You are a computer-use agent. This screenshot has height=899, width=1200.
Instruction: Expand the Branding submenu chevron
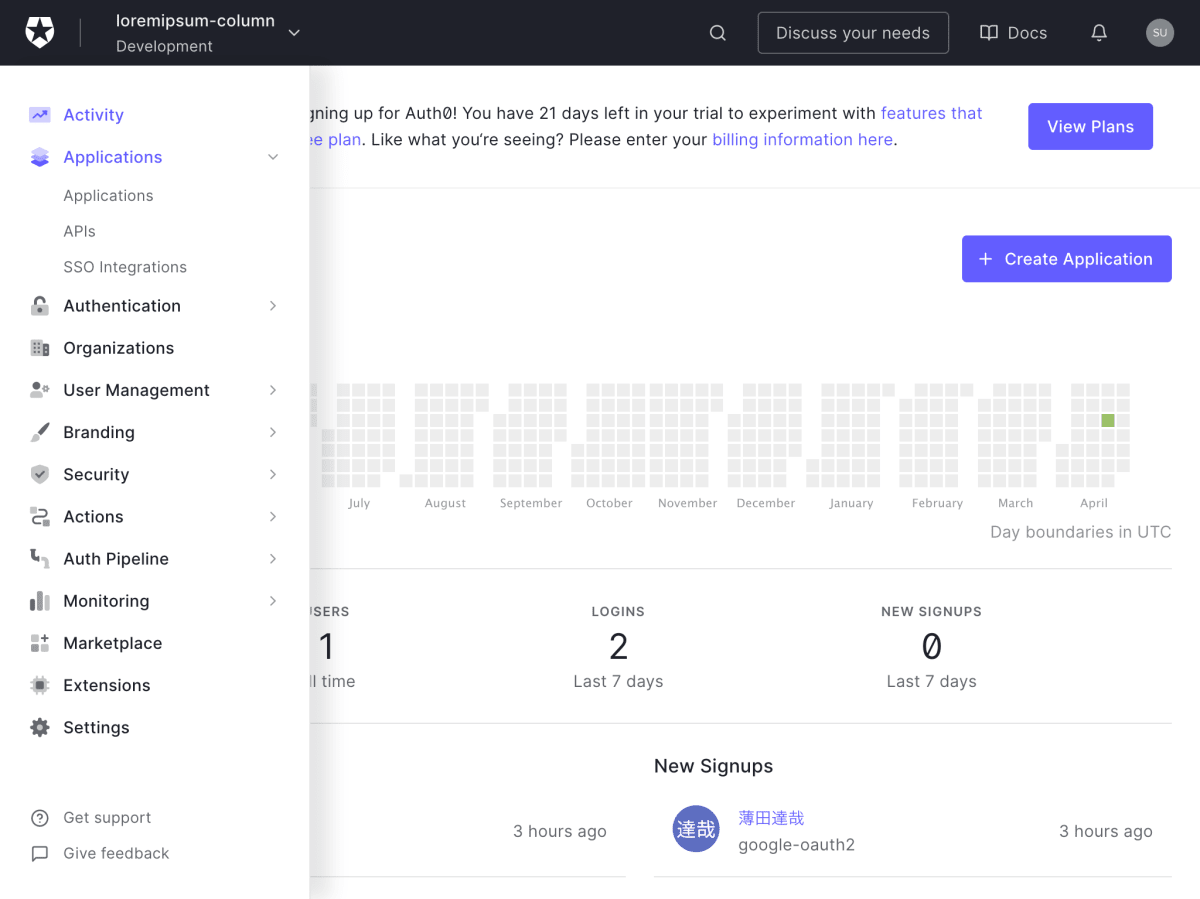(273, 432)
